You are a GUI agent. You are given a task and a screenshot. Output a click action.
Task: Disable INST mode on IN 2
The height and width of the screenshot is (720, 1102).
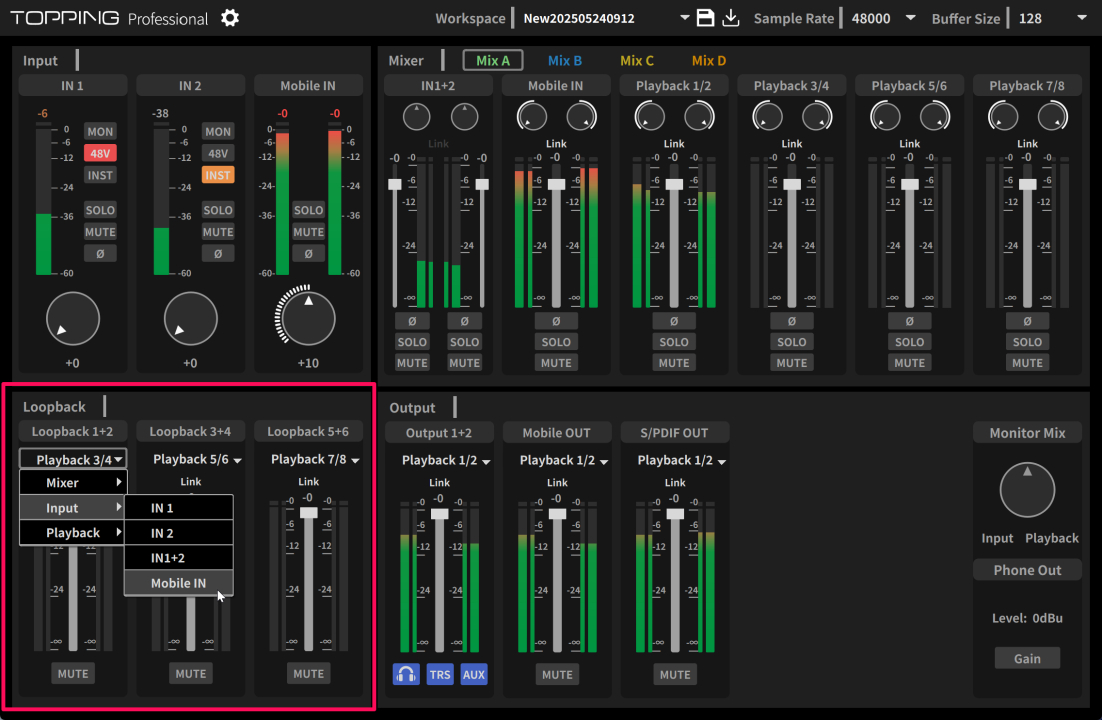tap(218, 175)
